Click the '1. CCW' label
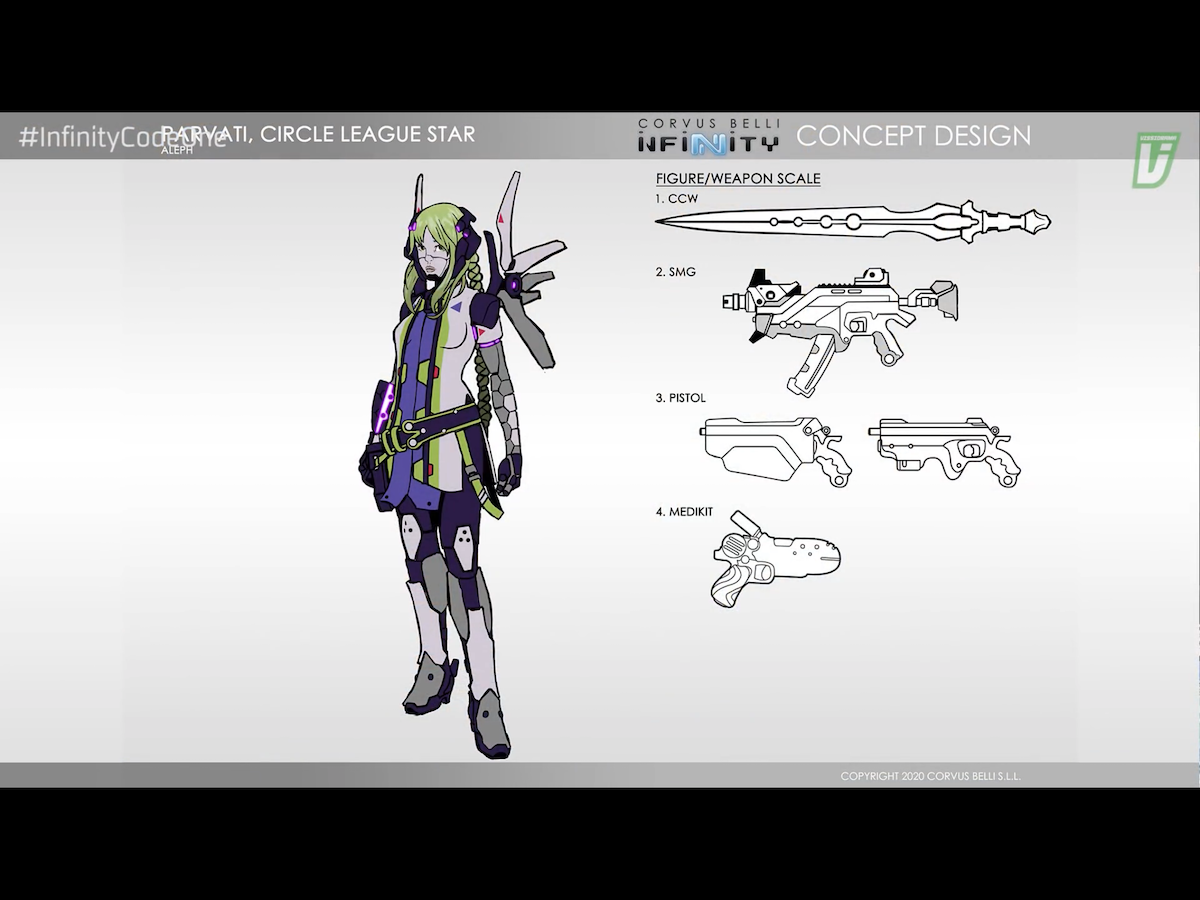Image resolution: width=1200 pixels, height=900 pixels. click(x=677, y=199)
